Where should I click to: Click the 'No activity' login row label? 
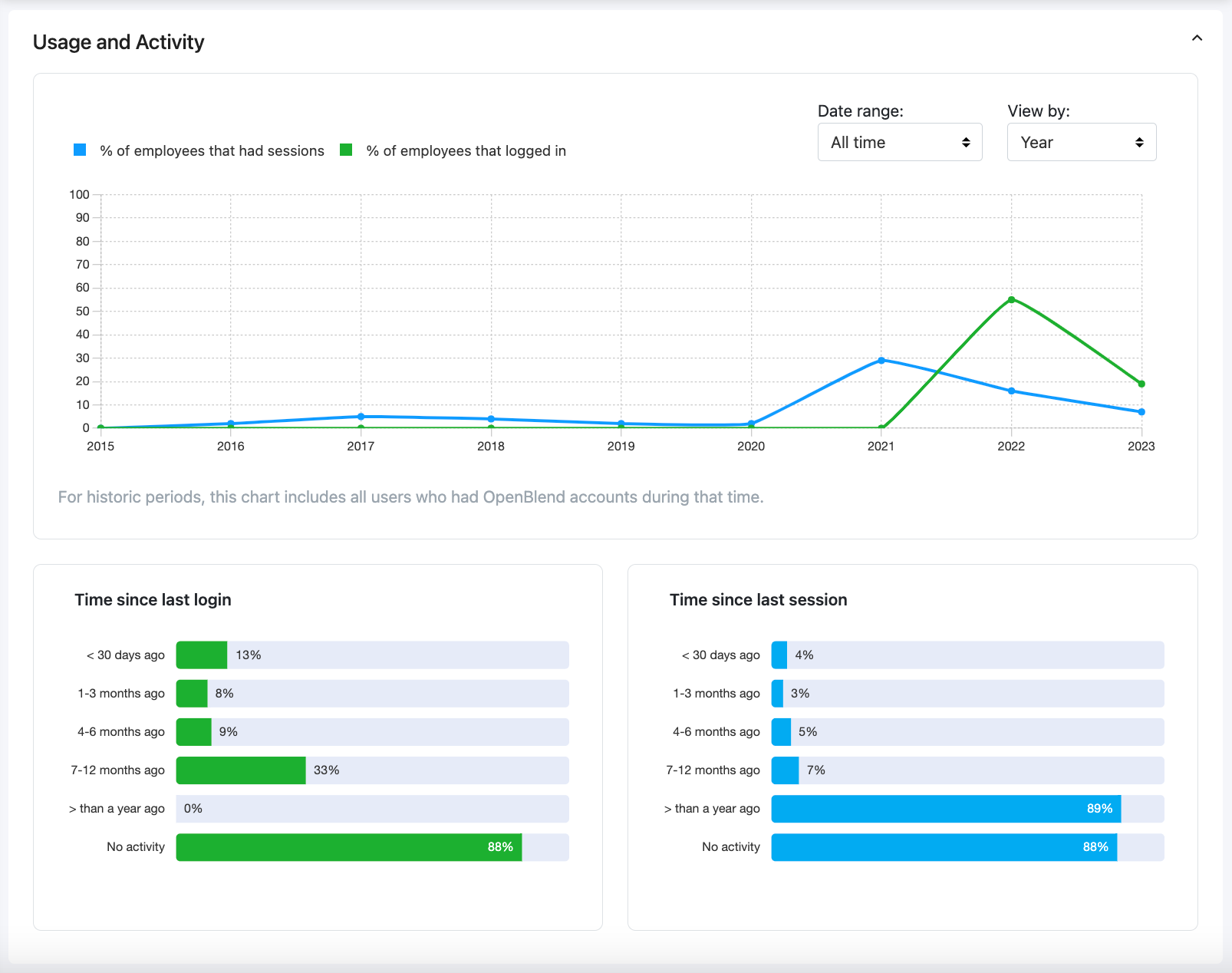pyautogui.click(x=136, y=847)
